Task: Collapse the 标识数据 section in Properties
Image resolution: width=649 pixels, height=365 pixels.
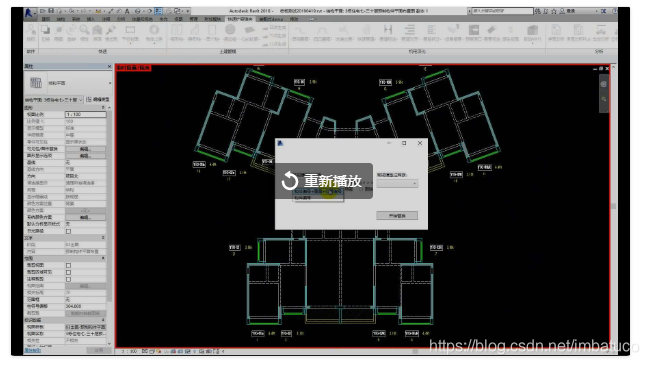Action: pos(103,320)
